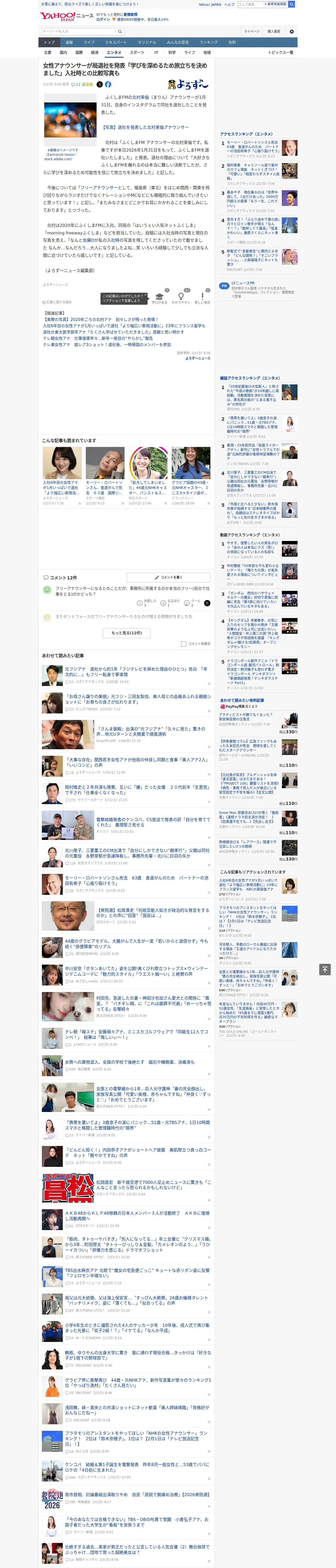
Task: Click the コメントを書く button
Action: 168,577
